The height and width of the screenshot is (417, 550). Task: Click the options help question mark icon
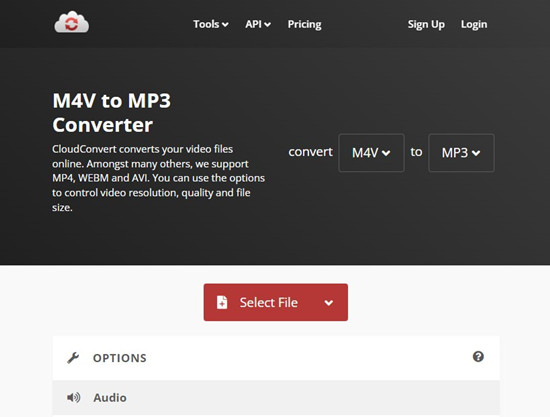click(x=478, y=357)
